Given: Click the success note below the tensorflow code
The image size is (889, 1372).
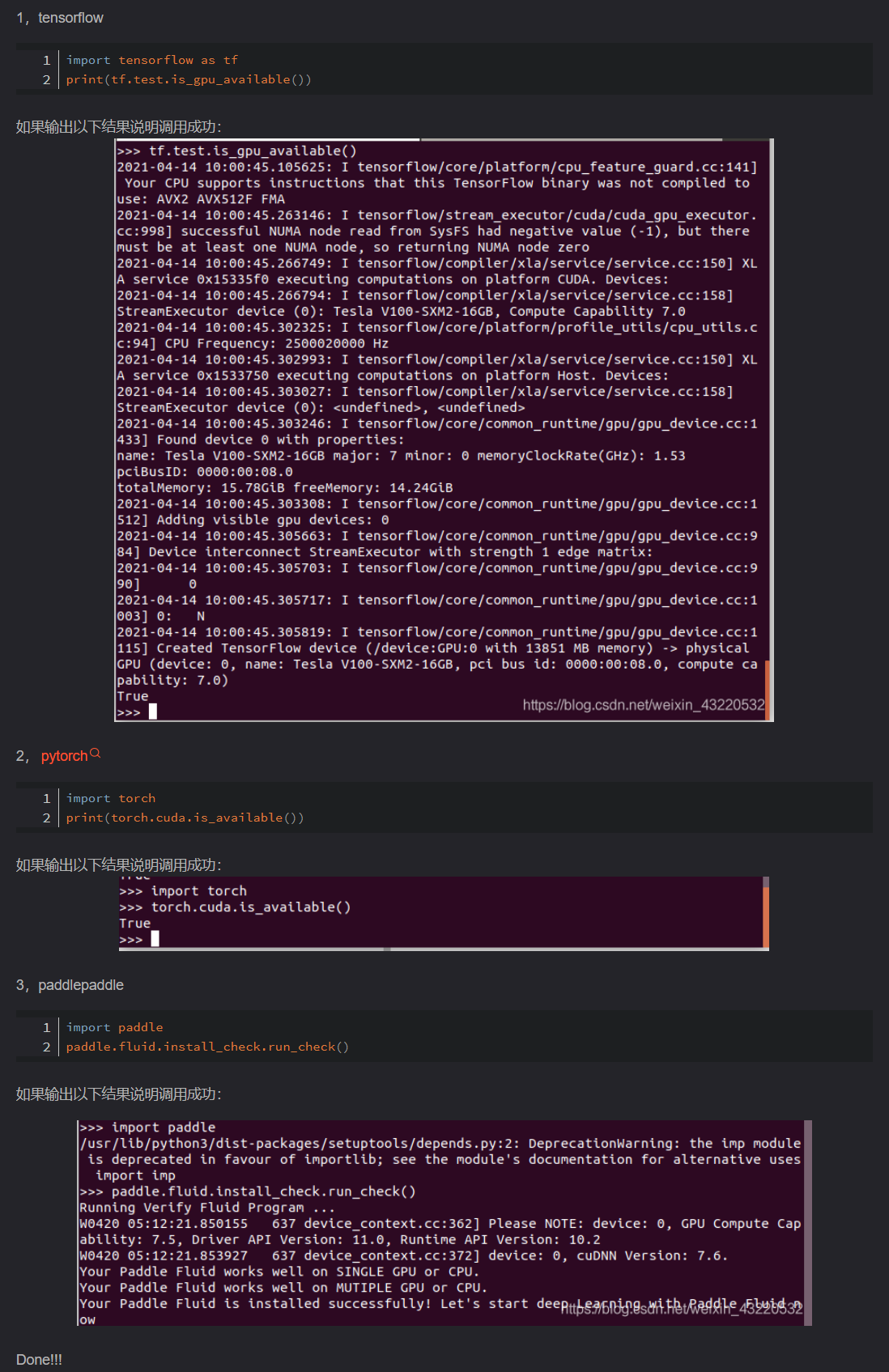Looking at the screenshot, I should pos(119,127).
